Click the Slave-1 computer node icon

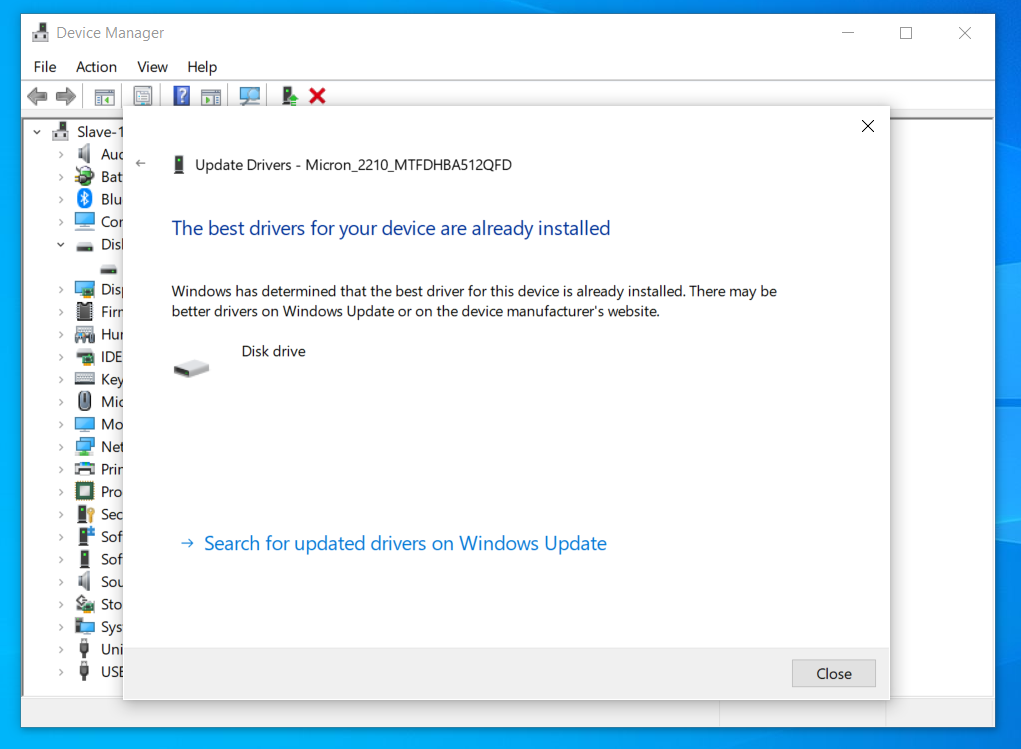coord(61,132)
